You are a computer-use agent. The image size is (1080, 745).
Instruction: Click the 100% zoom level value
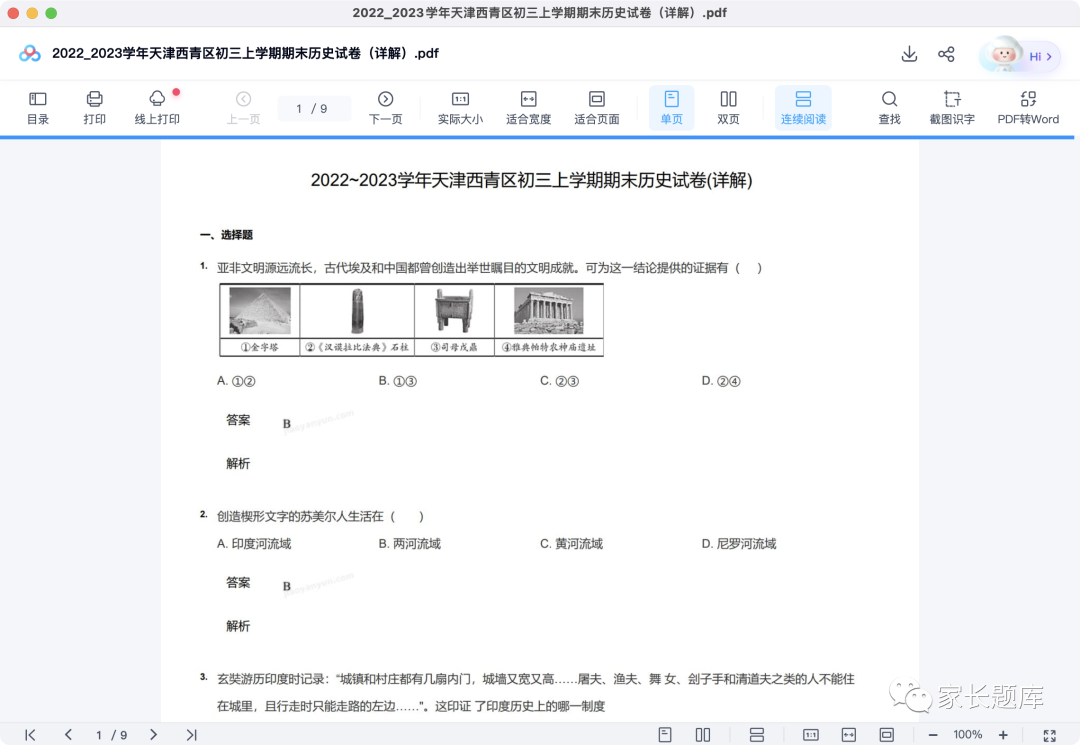coord(968,735)
